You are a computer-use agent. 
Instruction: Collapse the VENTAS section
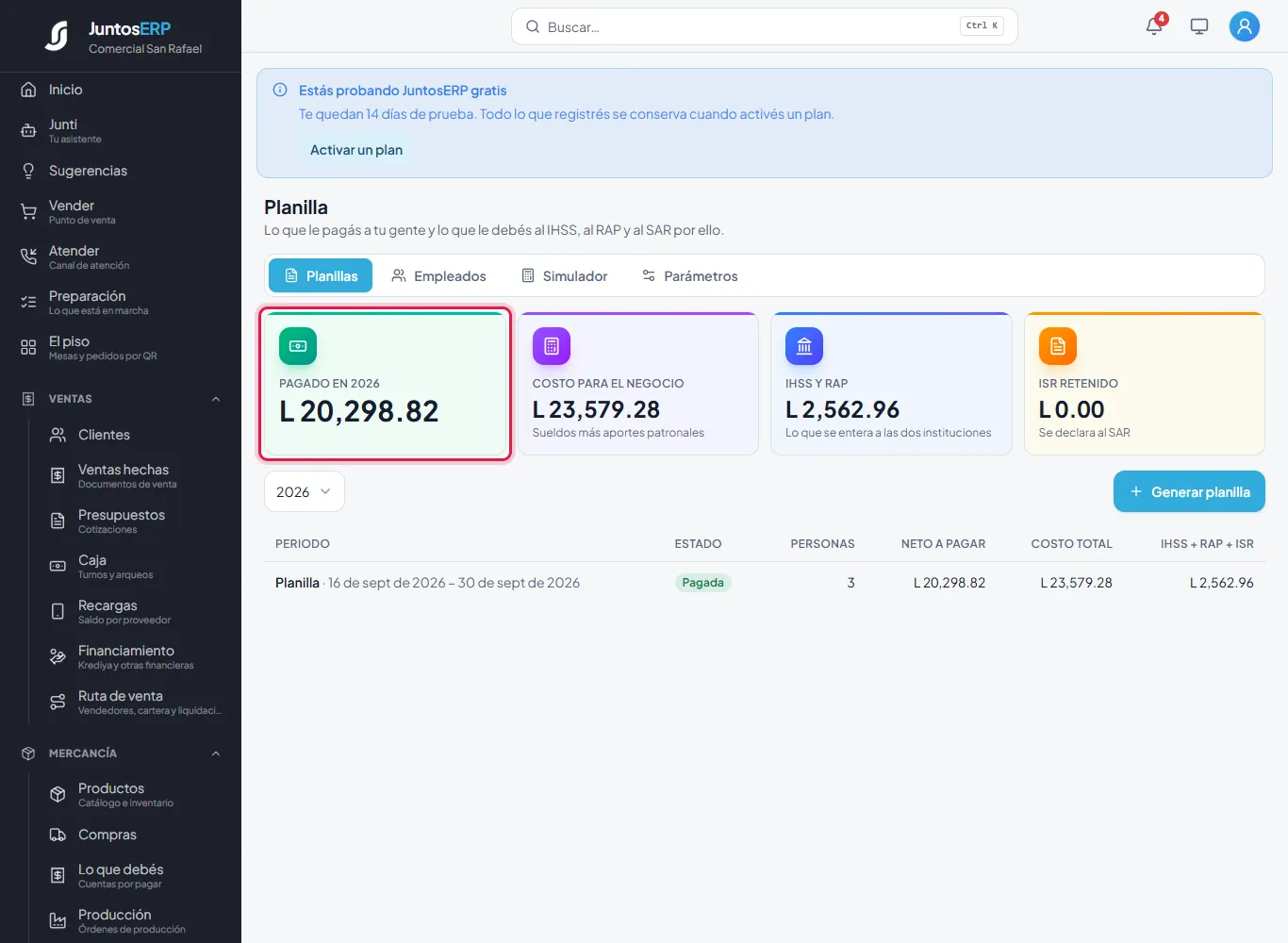121,399
